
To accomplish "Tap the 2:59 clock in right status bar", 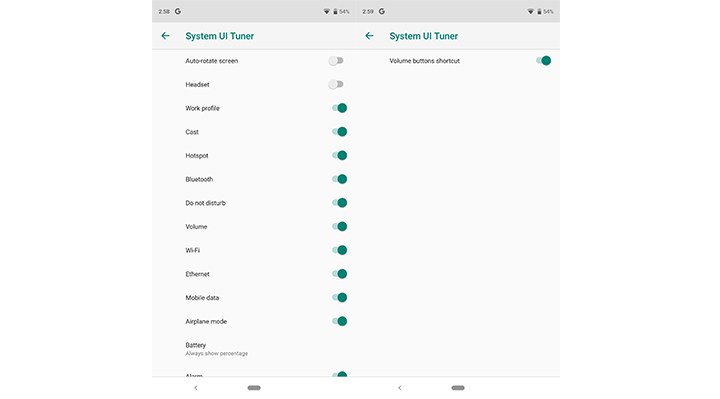I will 368,11.
